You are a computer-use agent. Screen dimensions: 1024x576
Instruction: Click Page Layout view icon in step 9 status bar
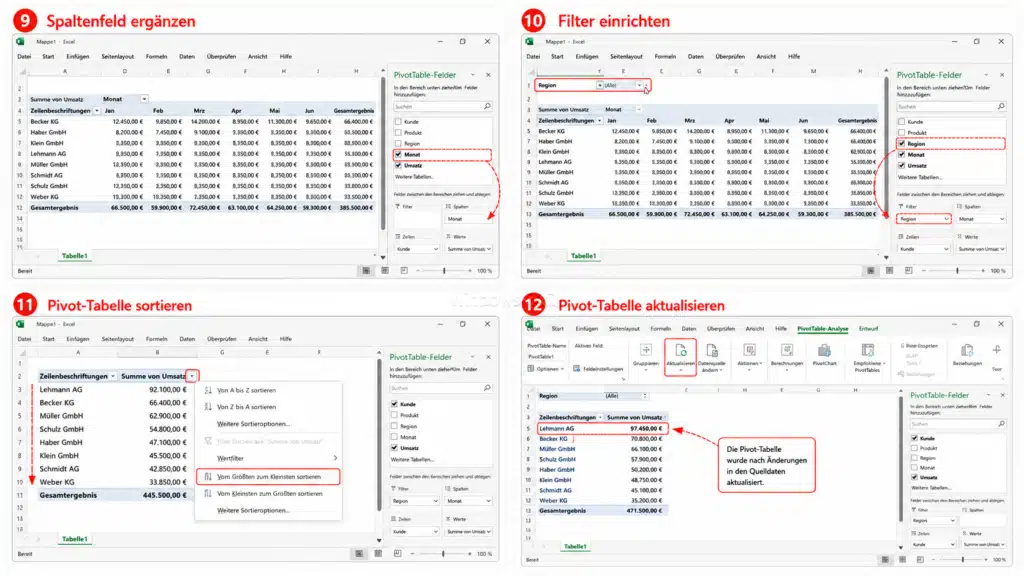385,270
